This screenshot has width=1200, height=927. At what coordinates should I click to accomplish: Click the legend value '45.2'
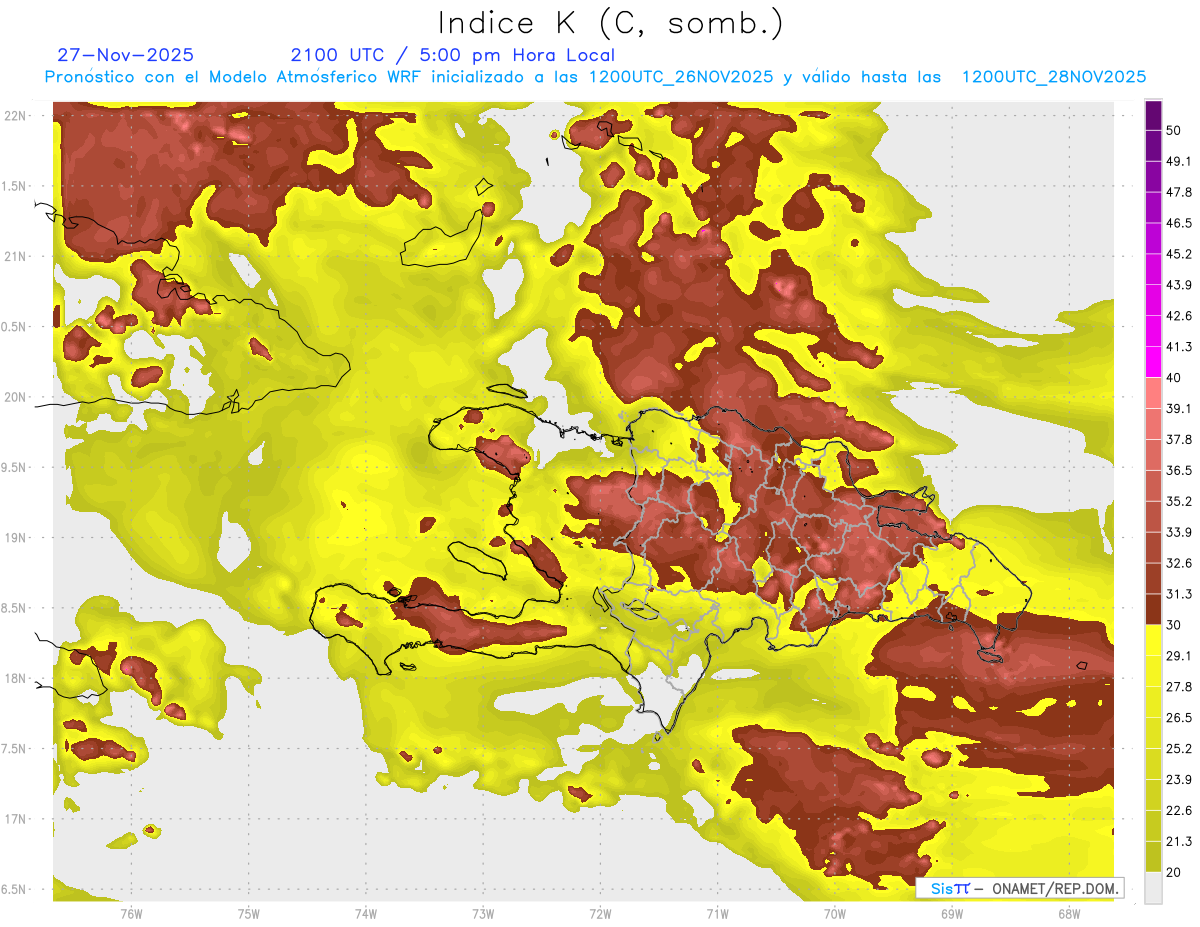coord(1179,254)
